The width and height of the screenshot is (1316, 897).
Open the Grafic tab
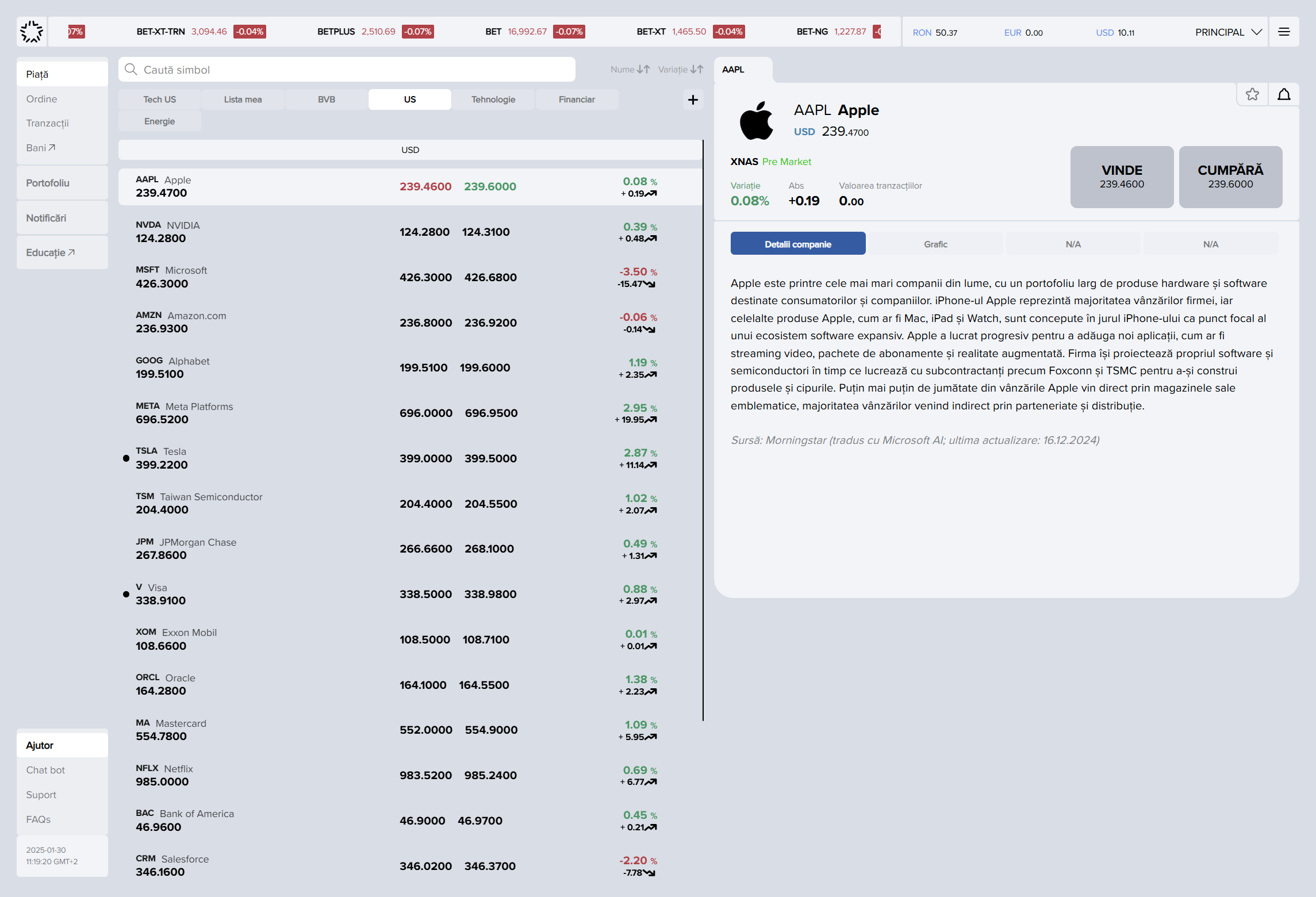point(935,244)
